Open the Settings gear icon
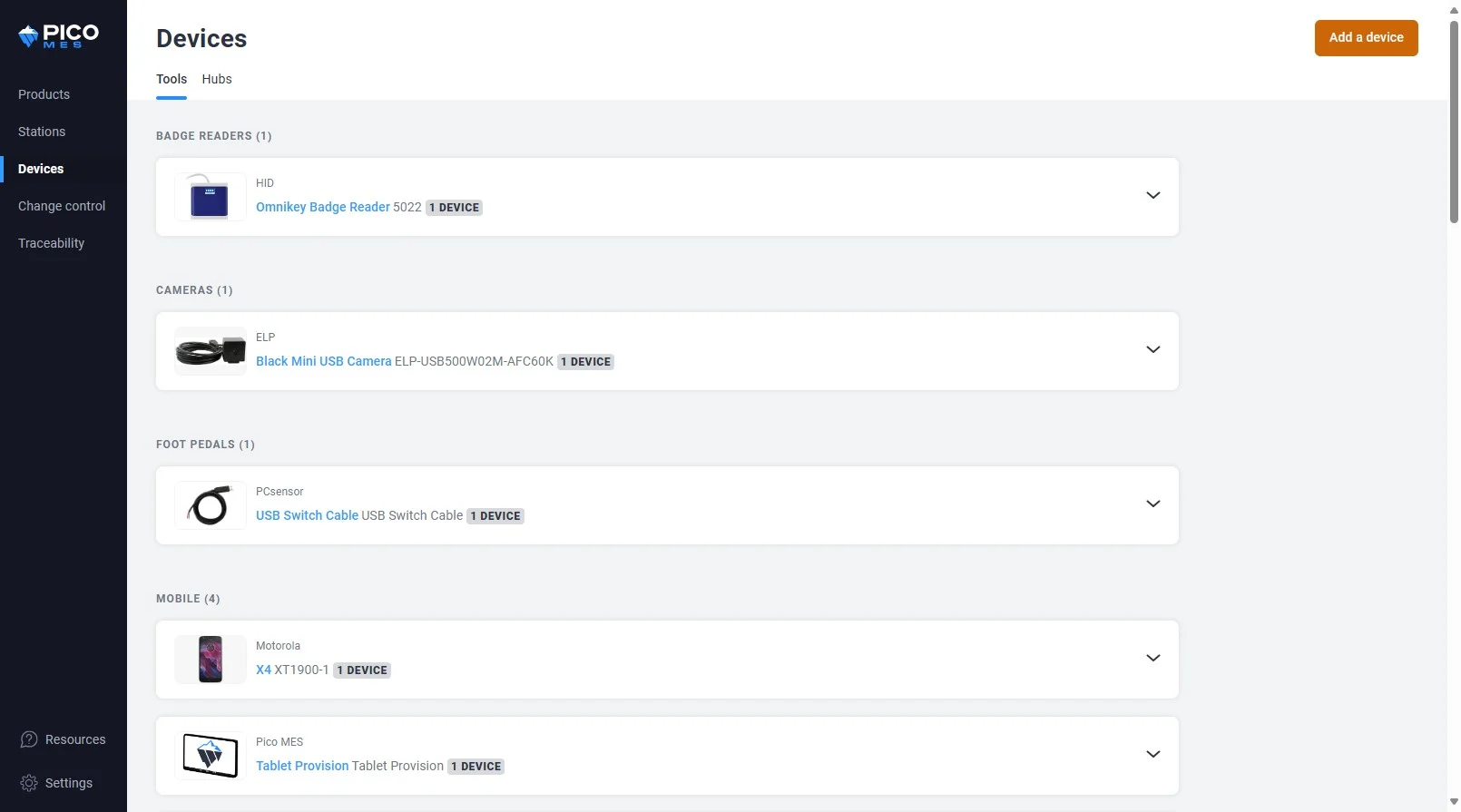This screenshot has height=812, width=1461. 29,783
